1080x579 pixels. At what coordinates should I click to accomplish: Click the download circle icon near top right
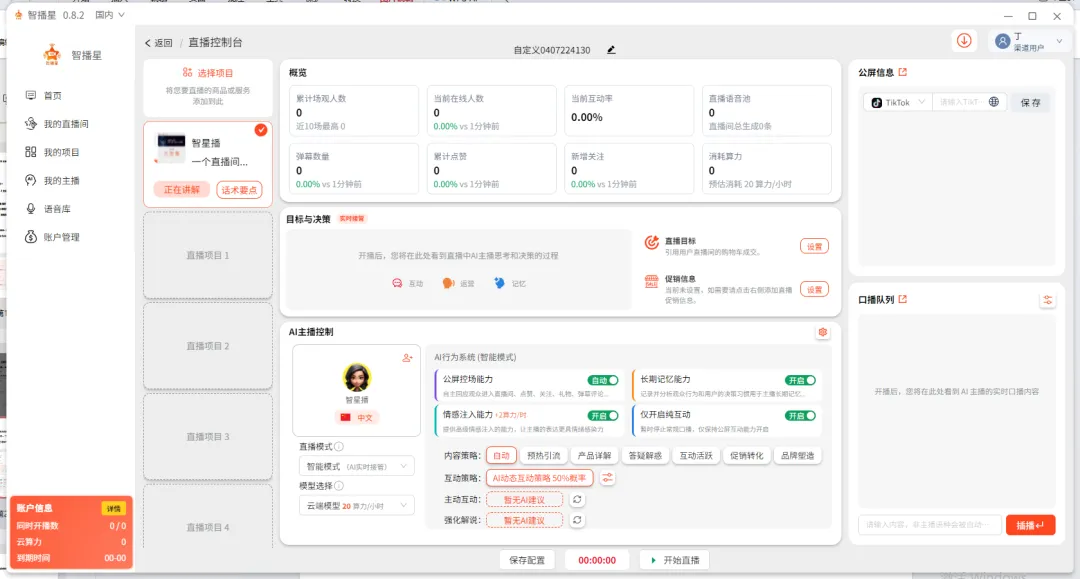coord(961,42)
